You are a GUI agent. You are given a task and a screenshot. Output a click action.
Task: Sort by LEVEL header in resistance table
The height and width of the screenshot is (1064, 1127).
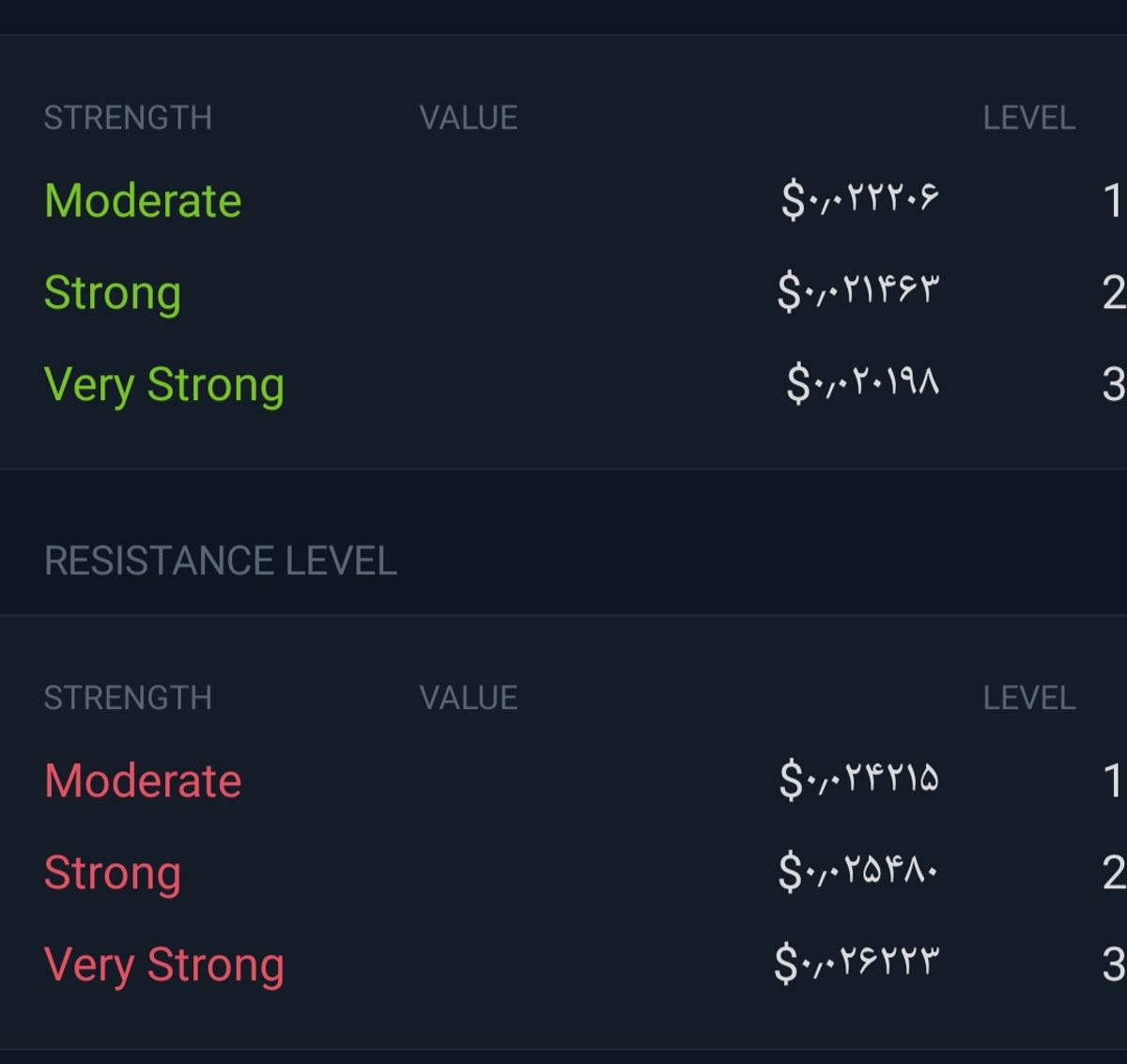pyautogui.click(x=1029, y=699)
